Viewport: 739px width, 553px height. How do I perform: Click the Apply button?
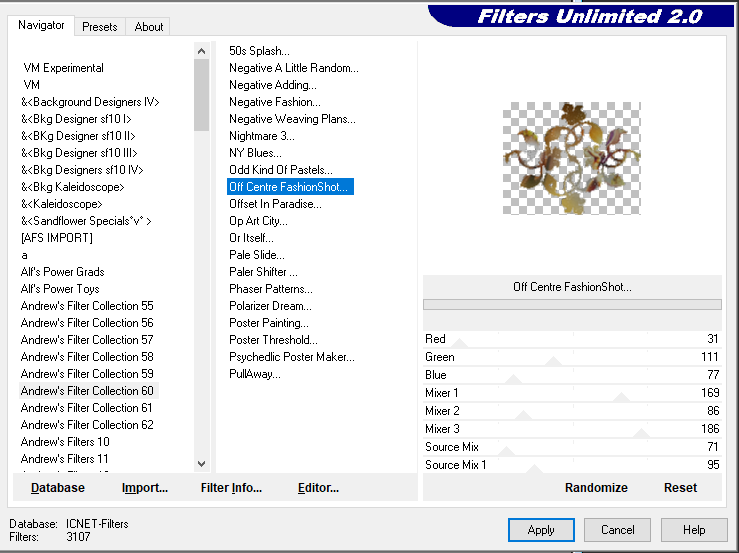[x=541, y=530]
